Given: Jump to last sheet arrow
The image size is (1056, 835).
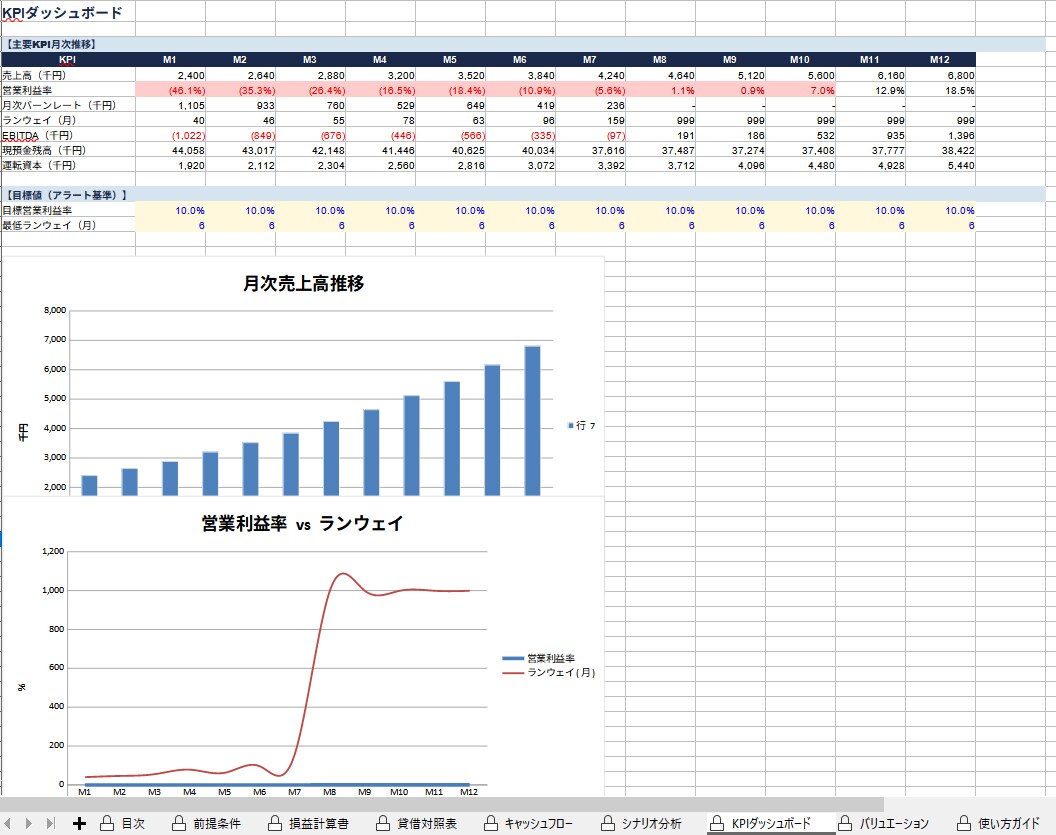Looking at the screenshot, I should click(x=51, y=823).
